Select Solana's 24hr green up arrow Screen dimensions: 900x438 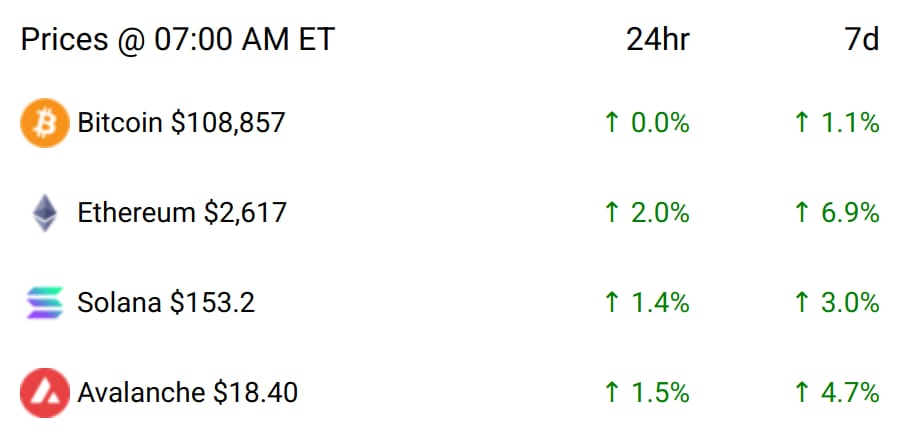pyautogui.click(x=612, y=303)
